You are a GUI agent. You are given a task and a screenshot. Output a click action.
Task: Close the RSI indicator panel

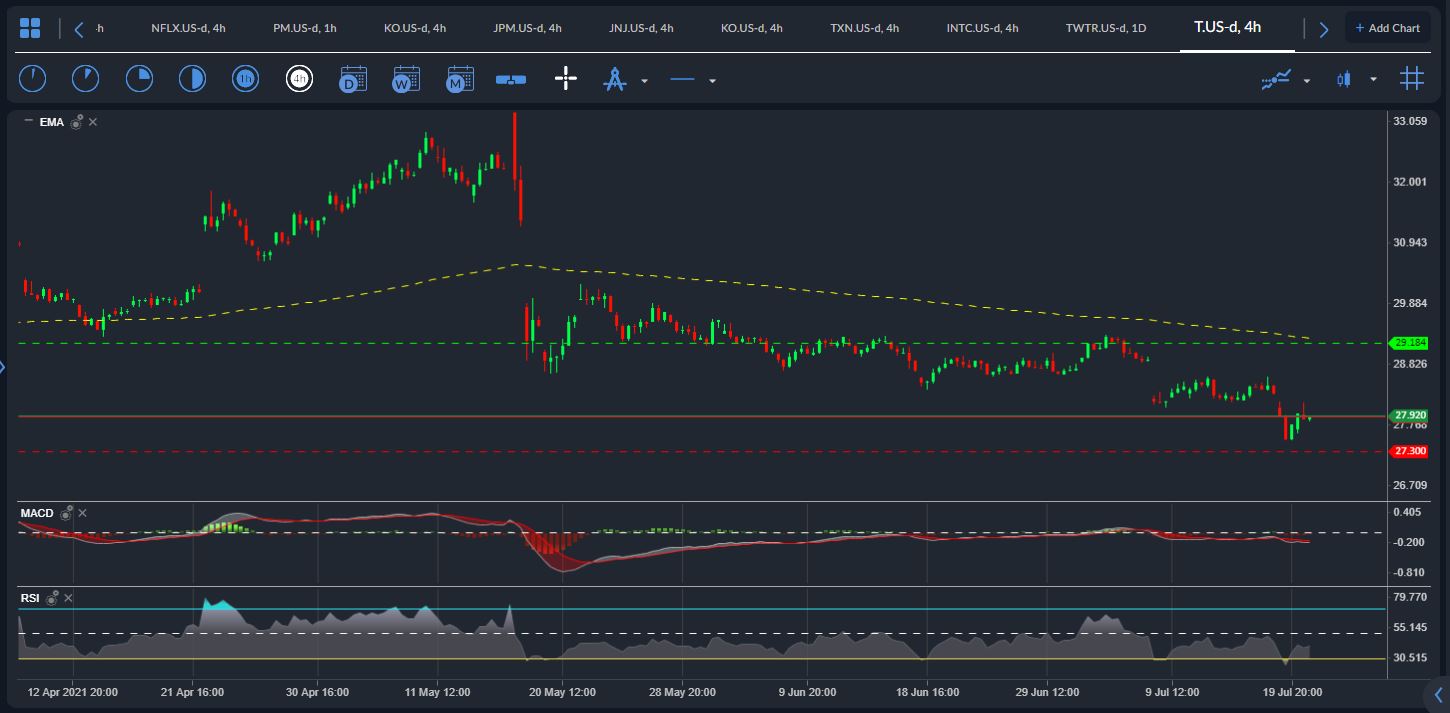tap(68, 598)
